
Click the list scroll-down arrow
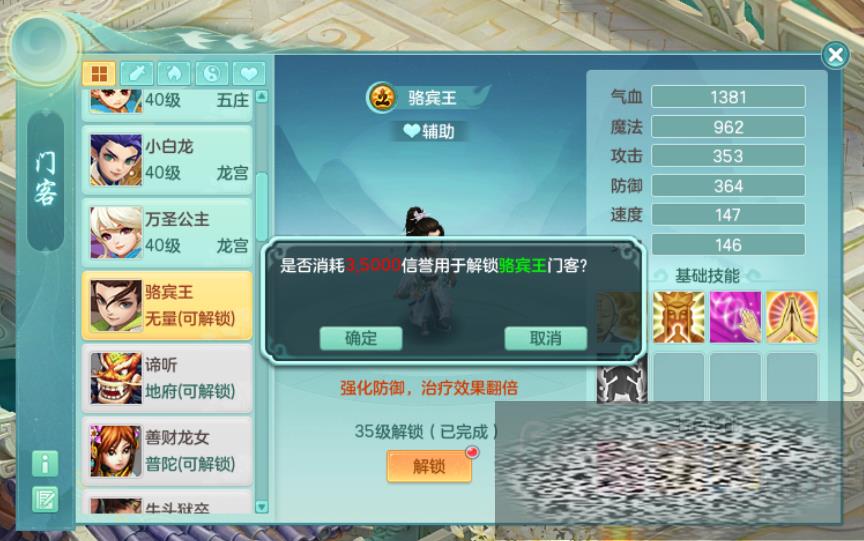pos(262,507)
